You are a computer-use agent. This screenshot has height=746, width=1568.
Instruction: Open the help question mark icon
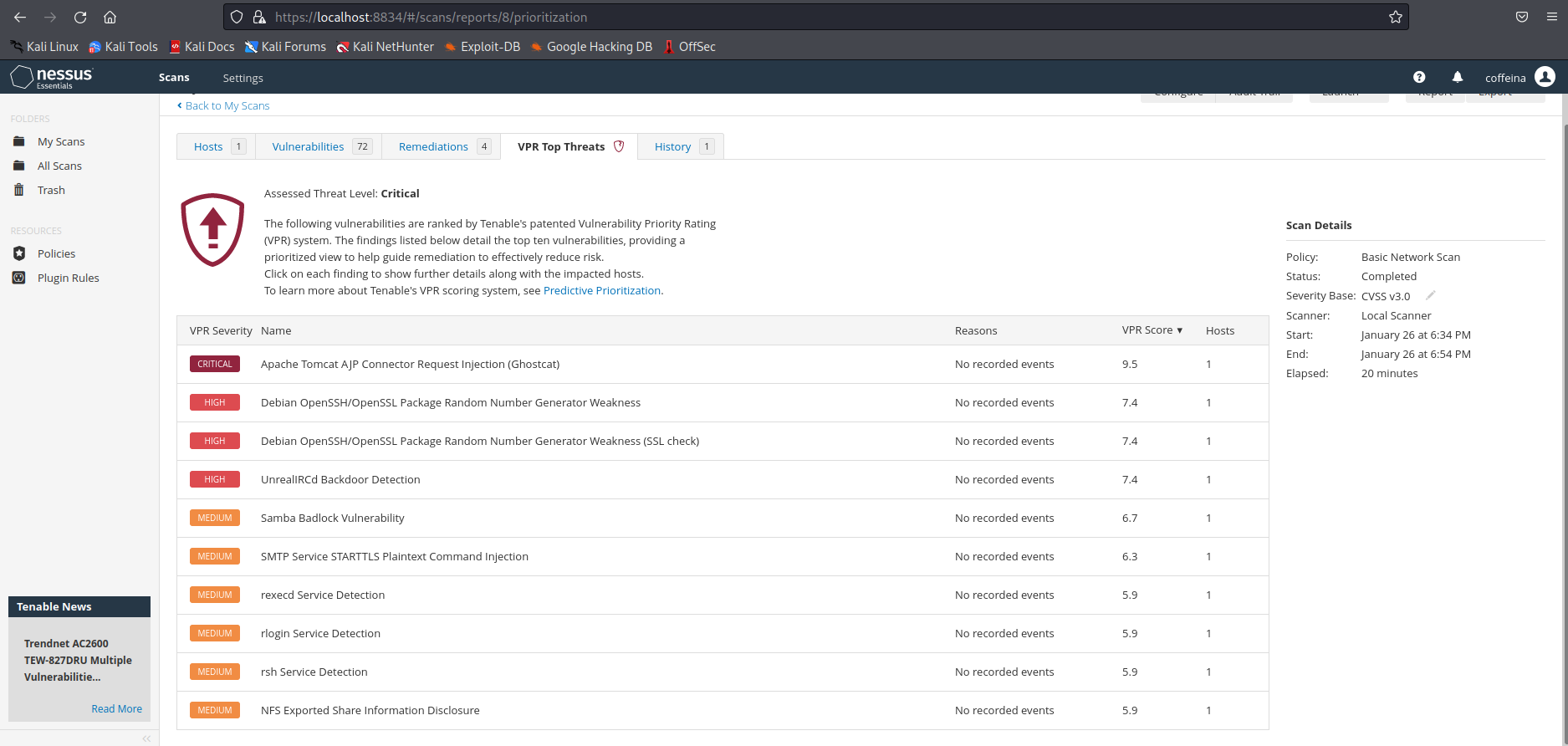(x=1419, y=77)
